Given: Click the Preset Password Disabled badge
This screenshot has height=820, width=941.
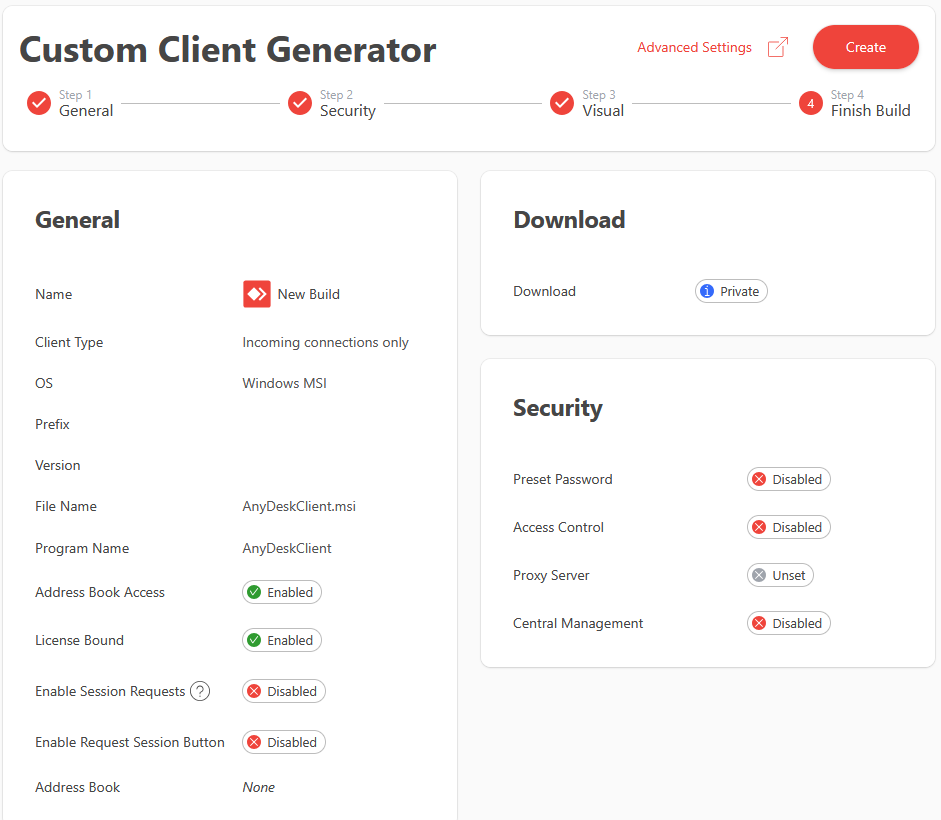Looking at the screenshot, I should click(x=789, y=479).
